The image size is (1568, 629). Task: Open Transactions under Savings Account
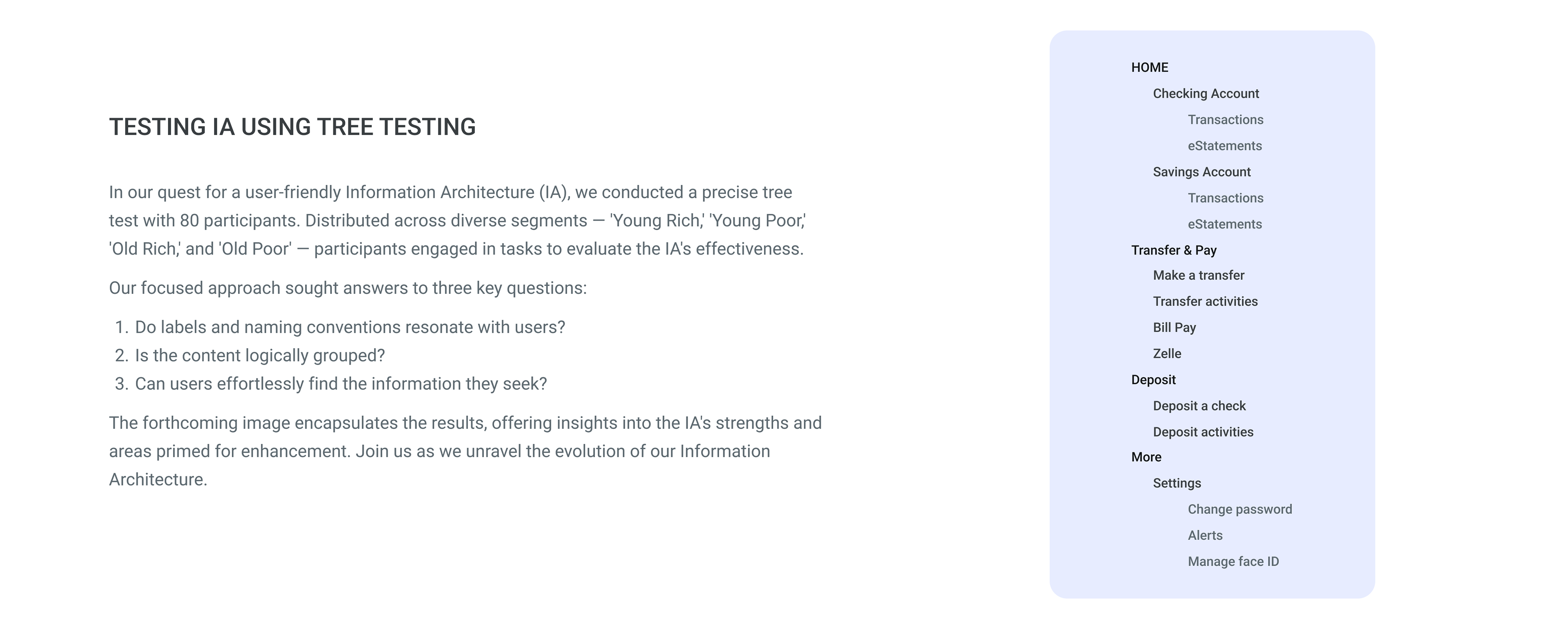tap(1225, 198)
